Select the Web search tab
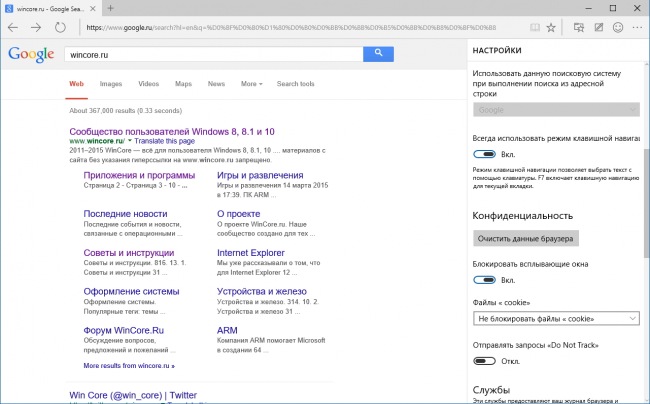Screen dimensions: 650x404 [x=76, y=84]
